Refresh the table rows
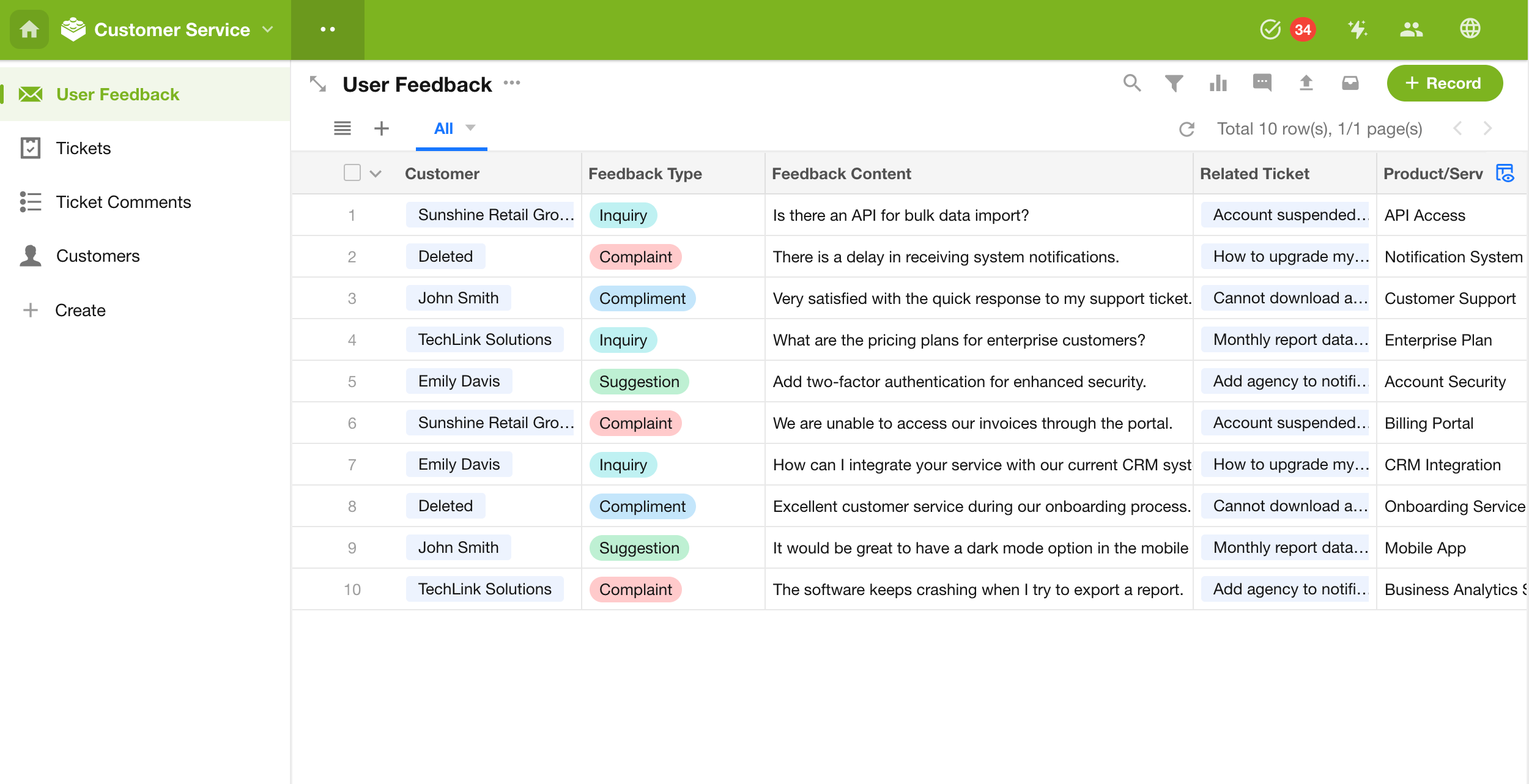The image size is (1529, 784). [x=1187, y=129]
